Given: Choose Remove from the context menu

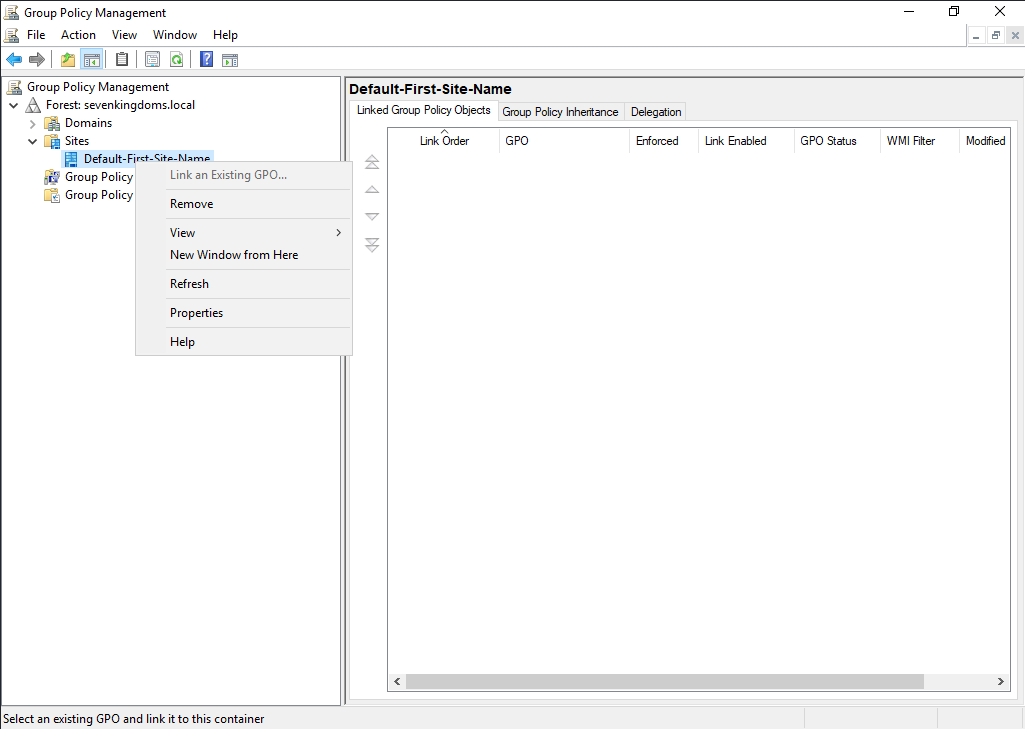Looking at the screenshot, I should pyautogui.click(x=192, y=204).
